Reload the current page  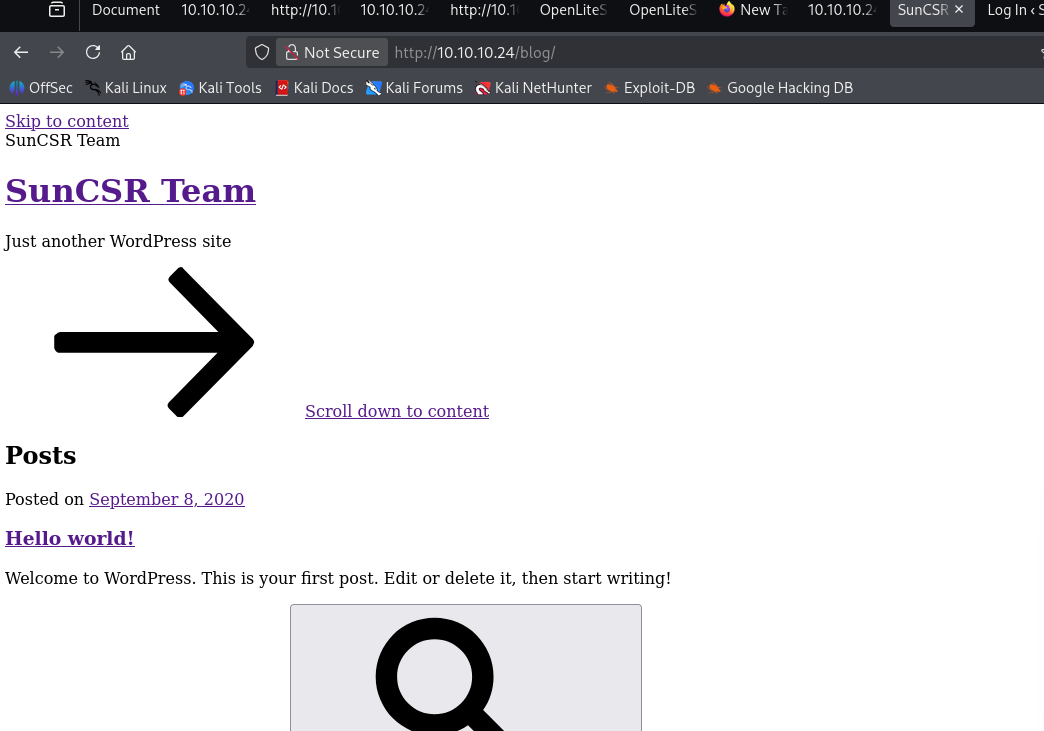(93, 52)
